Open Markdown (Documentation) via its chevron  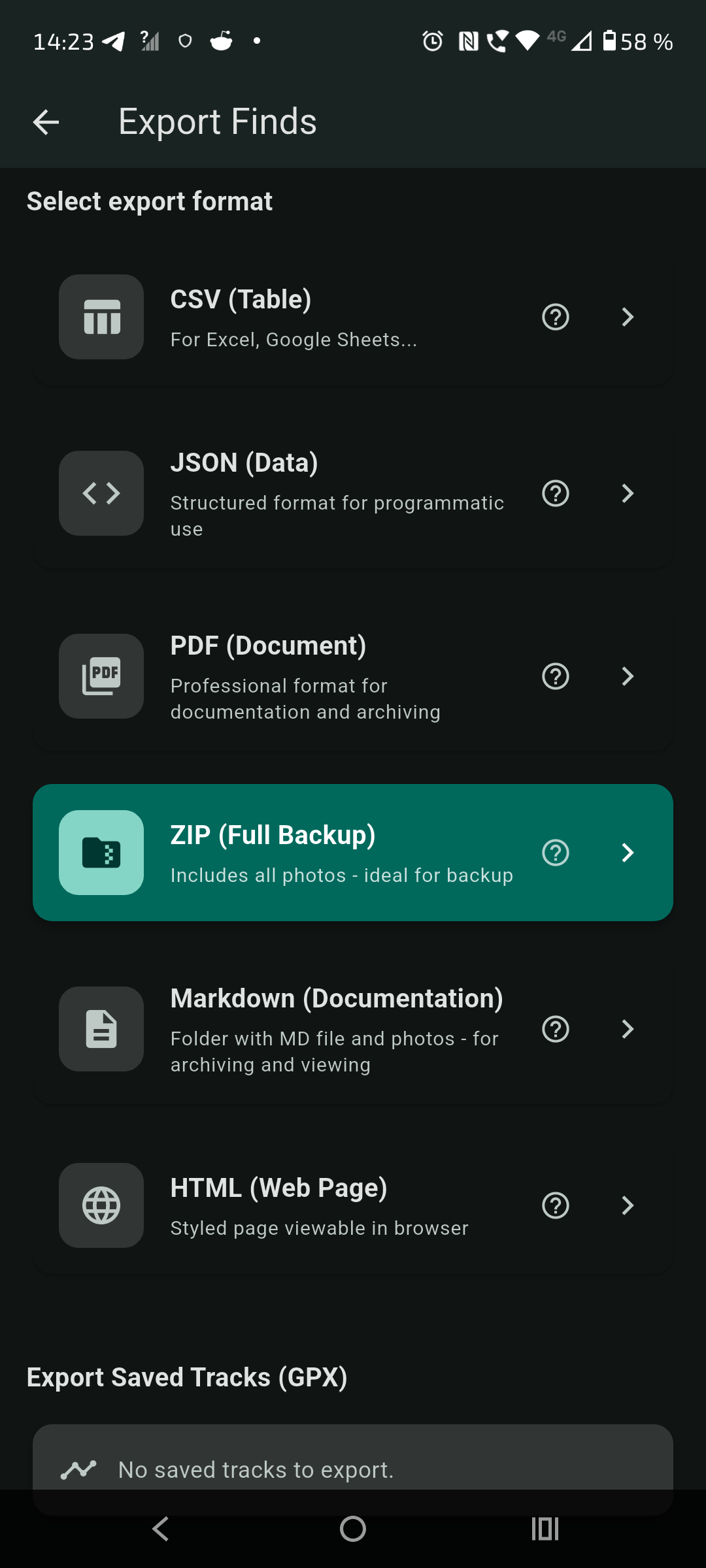(x=628, y=1029)
